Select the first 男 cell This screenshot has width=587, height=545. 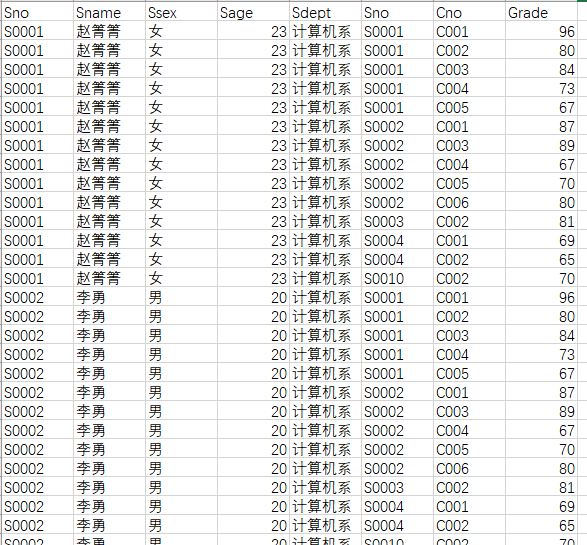click(181, 298)
